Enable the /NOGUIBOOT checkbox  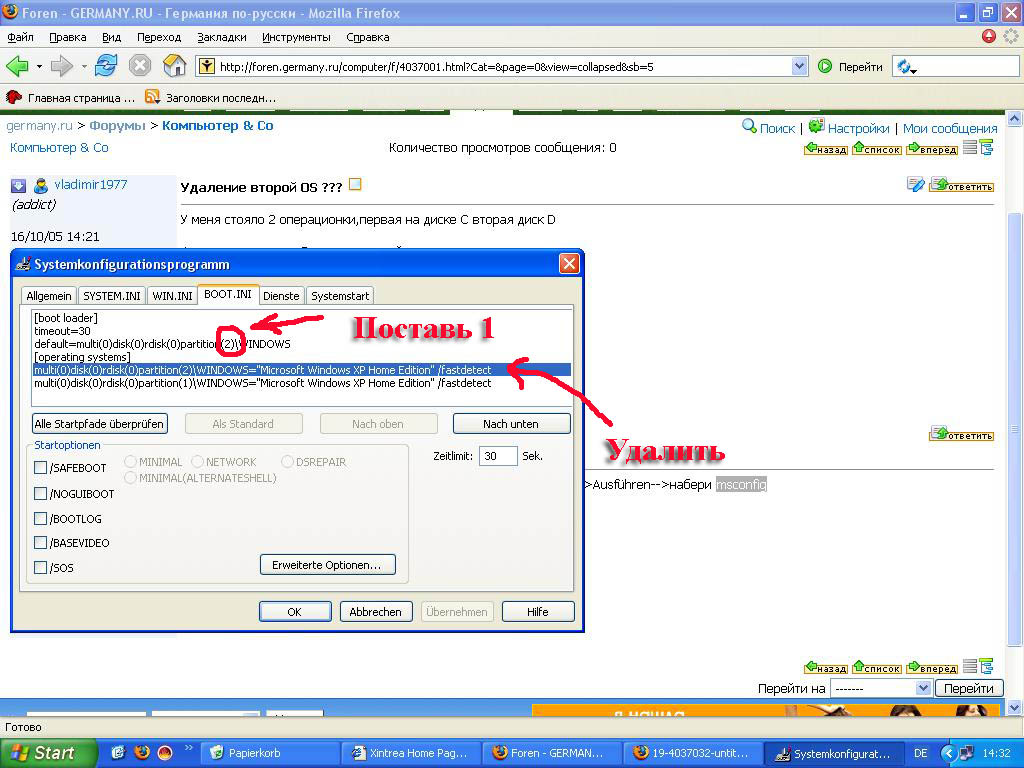(x=40, y=494)
